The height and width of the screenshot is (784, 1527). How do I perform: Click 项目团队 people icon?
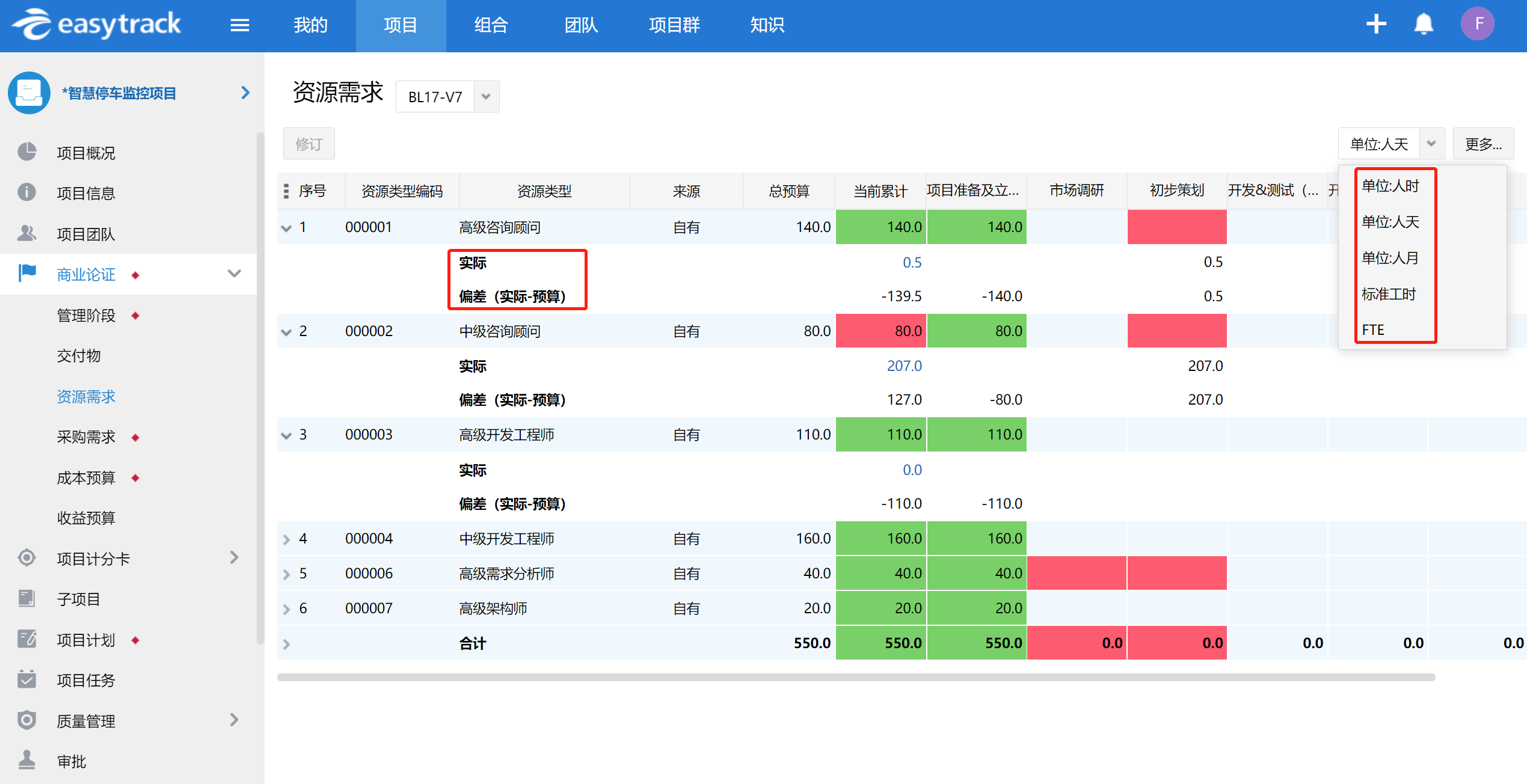[x=27, y=233]
